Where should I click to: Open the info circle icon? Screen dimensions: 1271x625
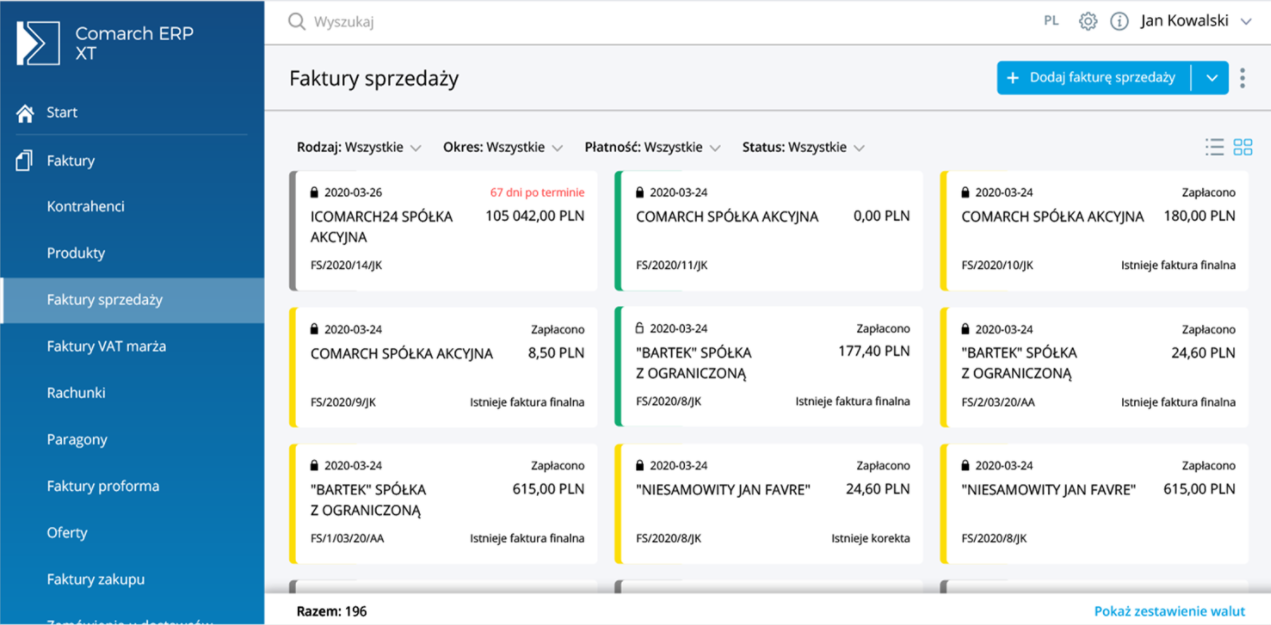coord(1119,21)
